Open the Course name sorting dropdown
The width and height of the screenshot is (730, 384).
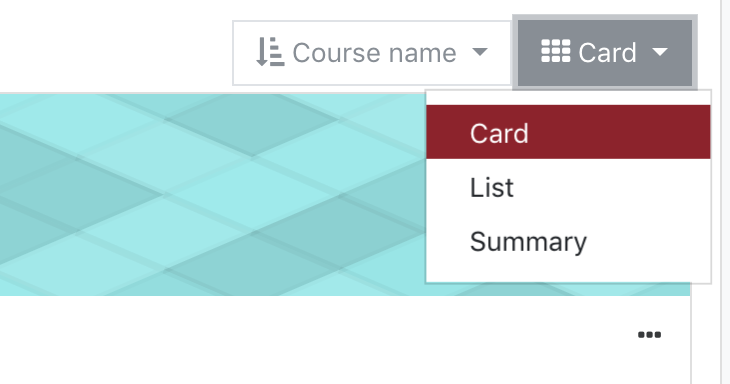pyautogui.click(x=372, y=53)
